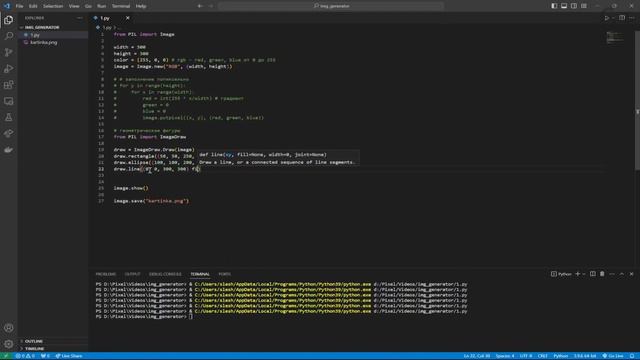This screenshot has height=360, width=640.
Task: Click Live Share in the status bar
Action: (69, 356)
